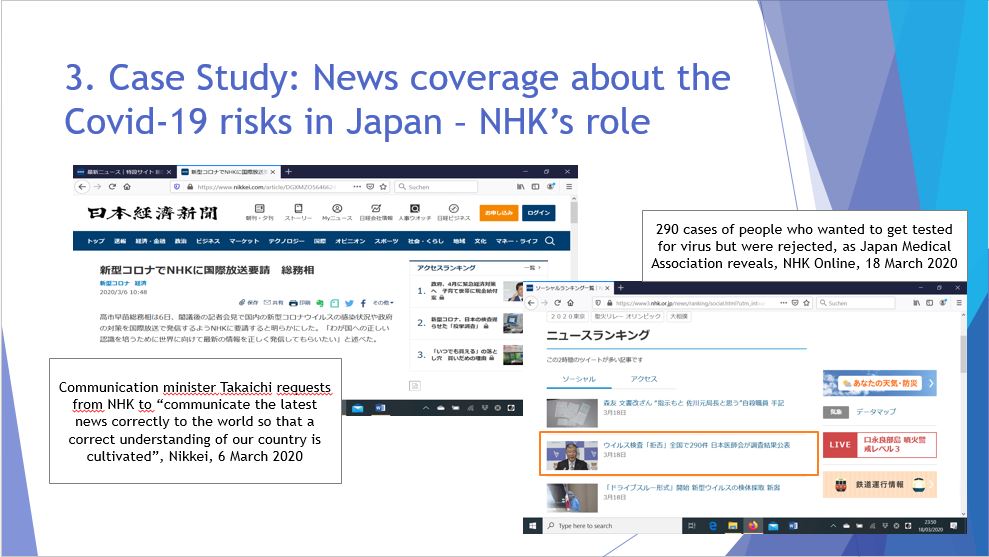
Task: Click Back arrow in NHK browser window
Action: pos(531,303)
